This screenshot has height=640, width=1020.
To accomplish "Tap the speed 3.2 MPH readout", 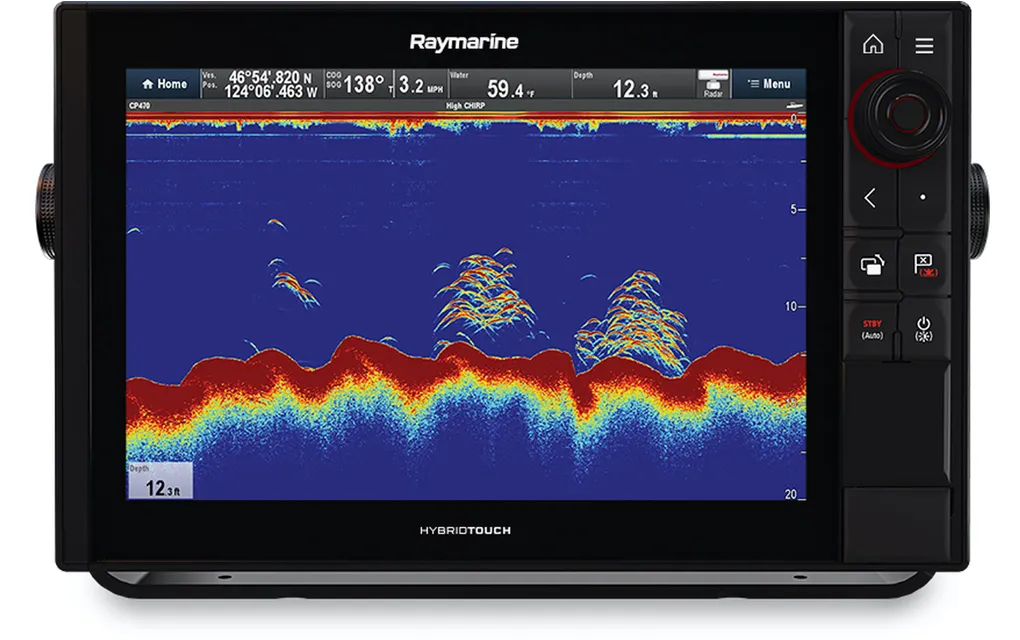I will pos(420,84).
